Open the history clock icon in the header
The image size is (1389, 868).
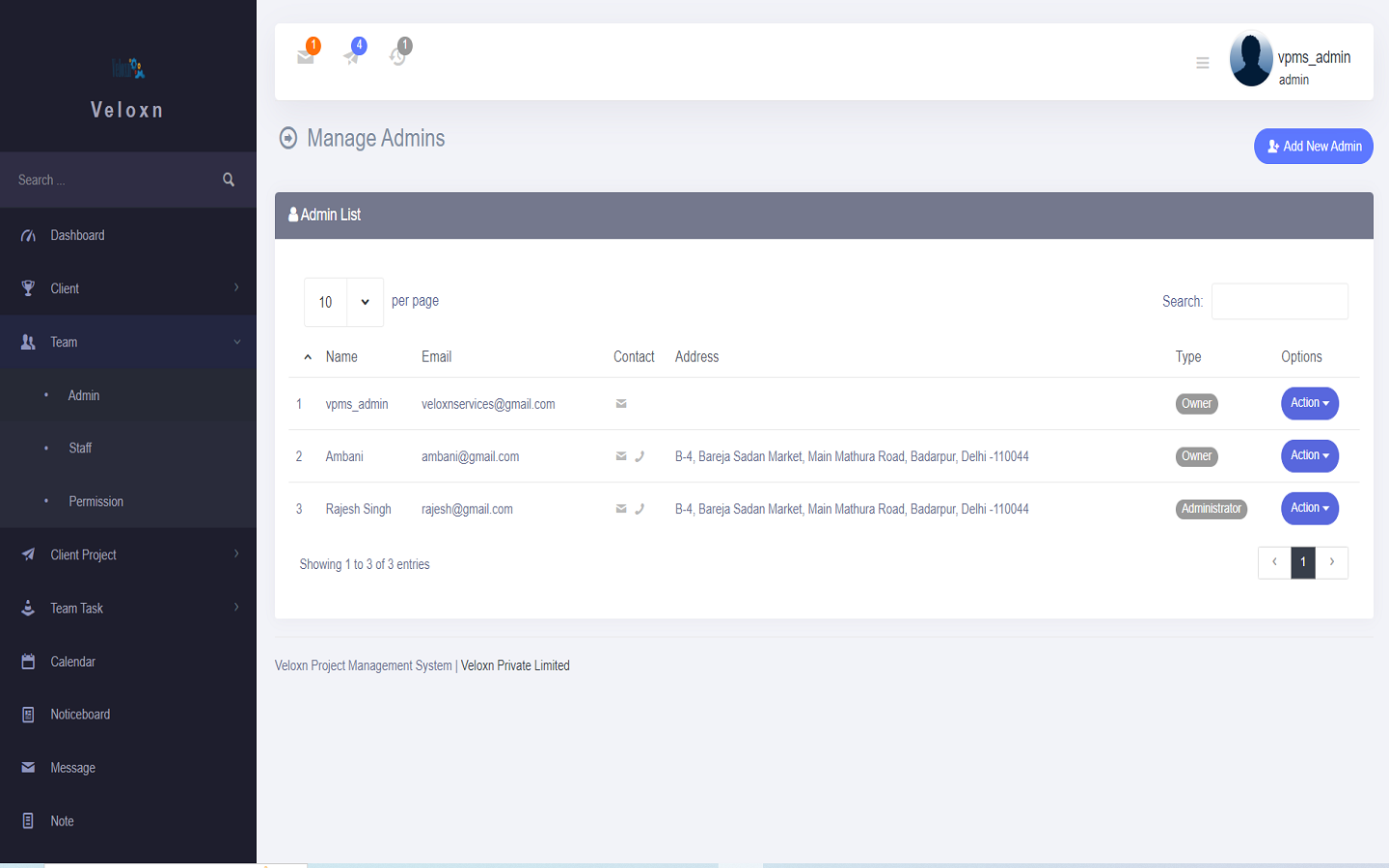coord(398,55)
